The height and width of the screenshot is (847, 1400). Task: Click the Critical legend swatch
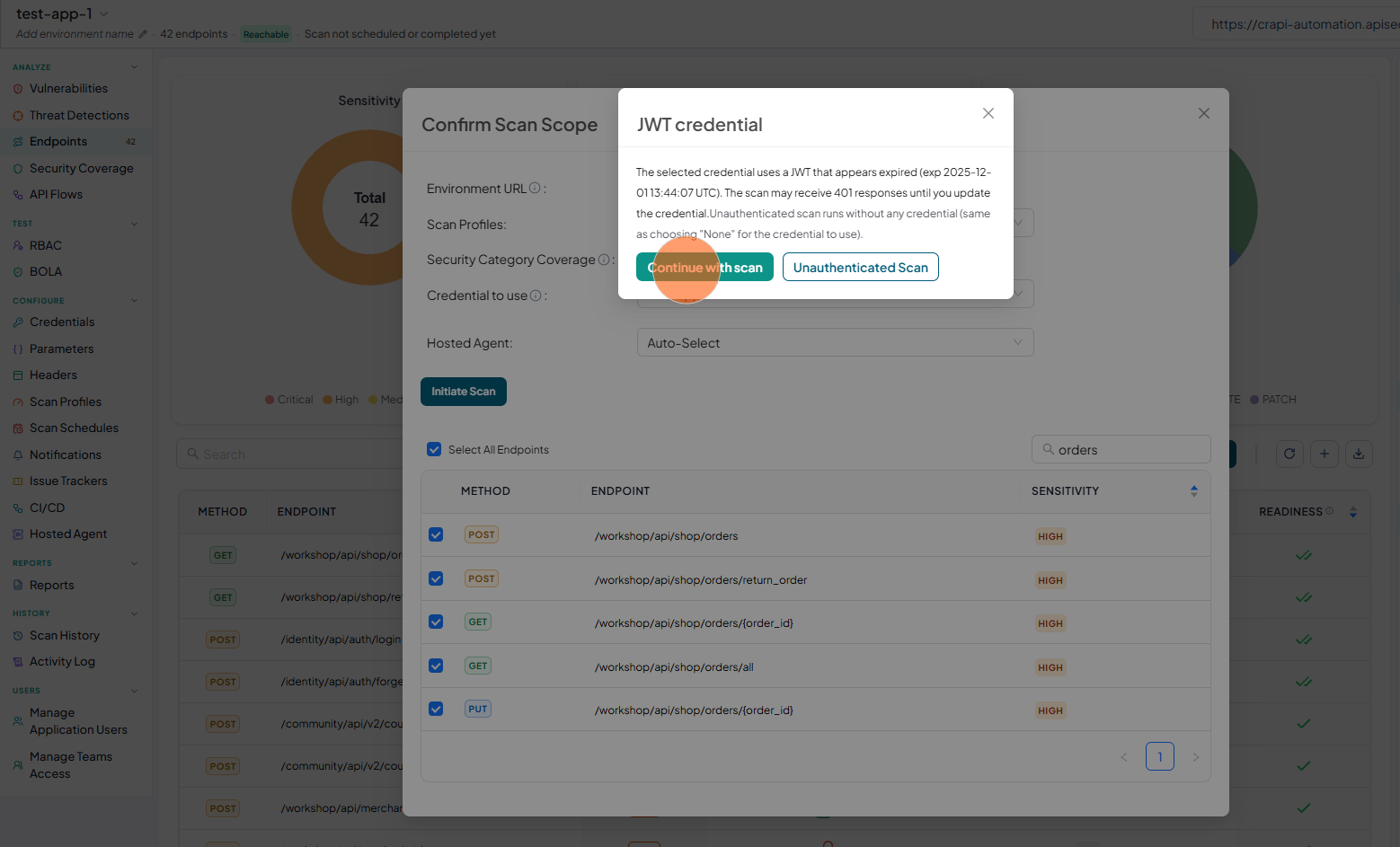[270, 400]
